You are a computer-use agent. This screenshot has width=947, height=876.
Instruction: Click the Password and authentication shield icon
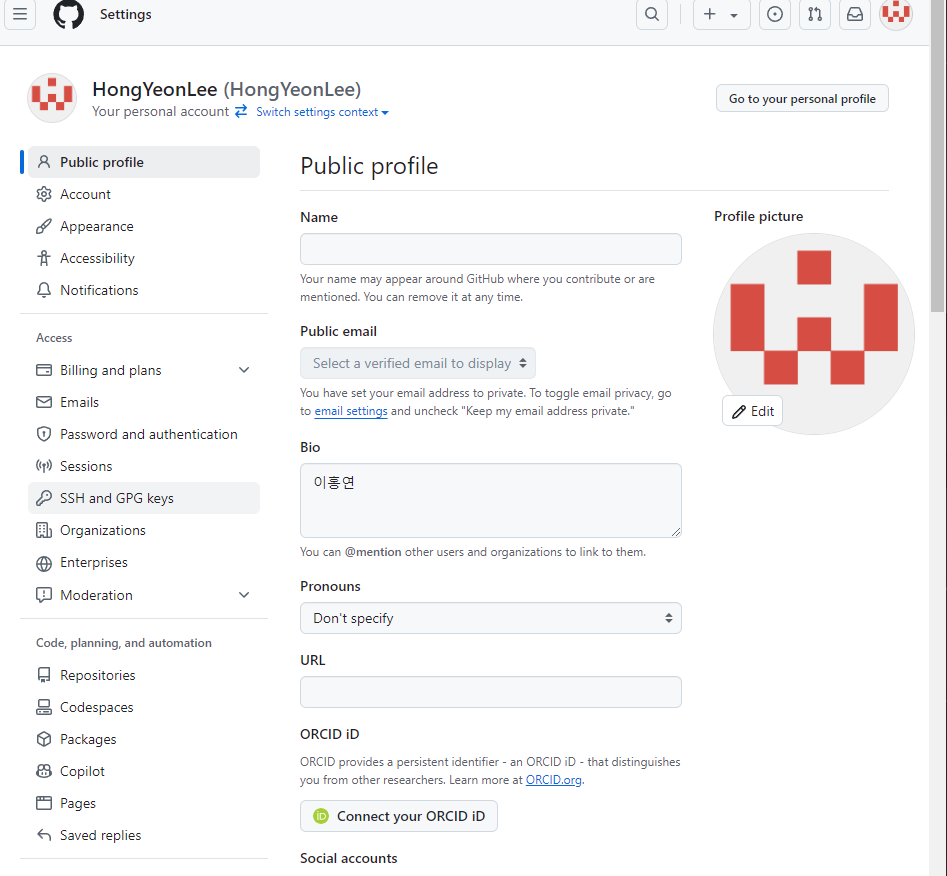pos(44,434)
